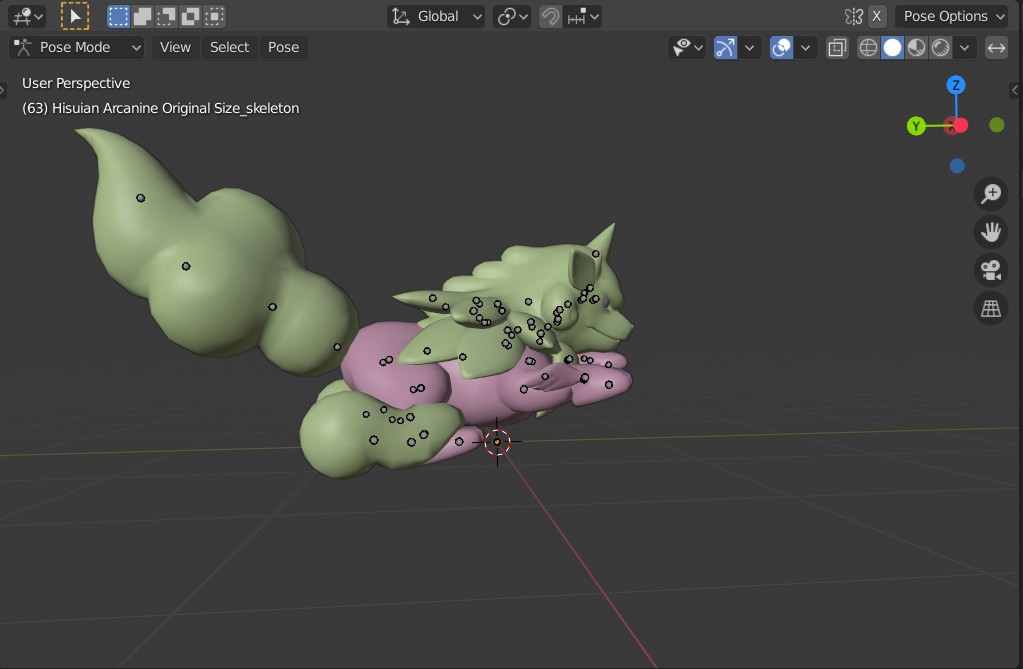Image resolution: width=1023 pixels, height=669 pixels.
Task: Expand the right sidebar with the edge arrow
Action: [x=1015, y=90]
